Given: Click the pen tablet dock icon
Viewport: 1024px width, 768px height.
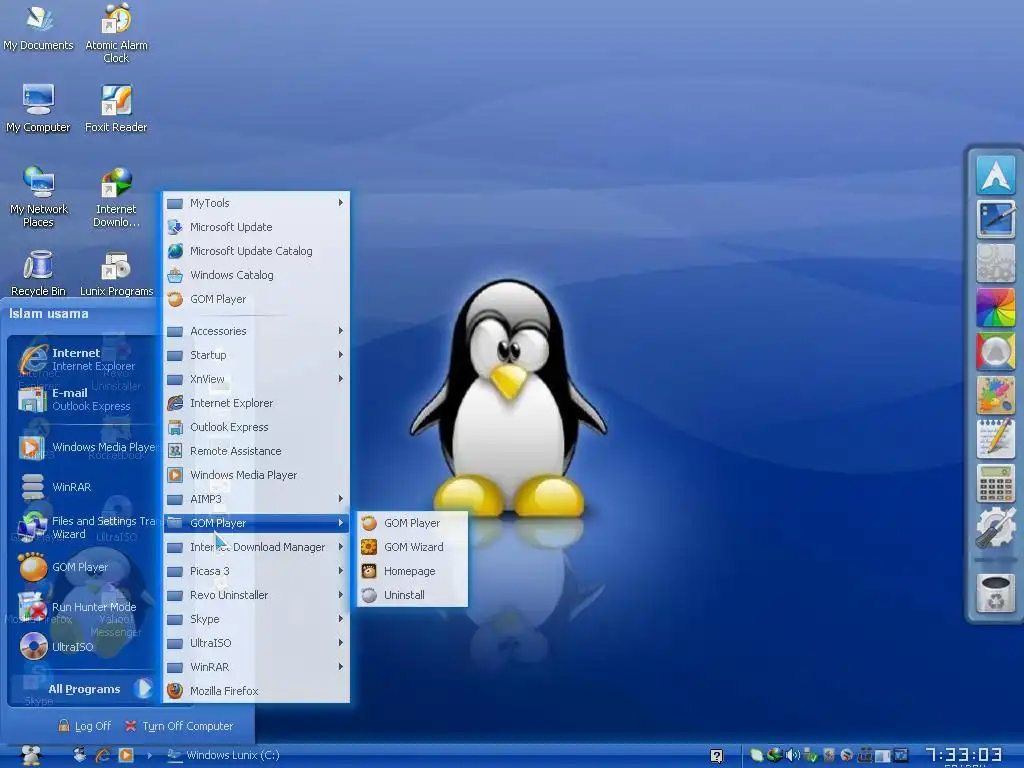Looking at the screenshot, I should (995, 219).
